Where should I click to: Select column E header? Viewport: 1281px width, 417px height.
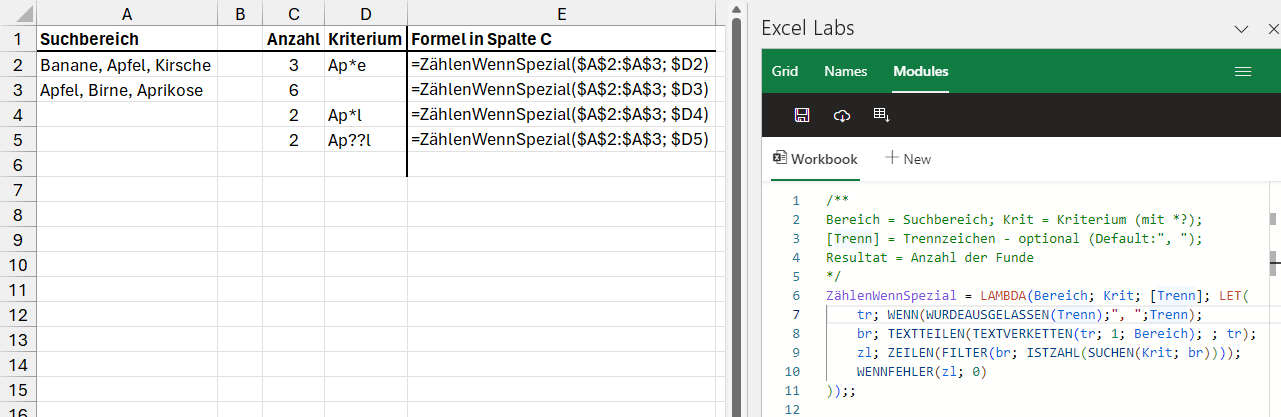562,14
